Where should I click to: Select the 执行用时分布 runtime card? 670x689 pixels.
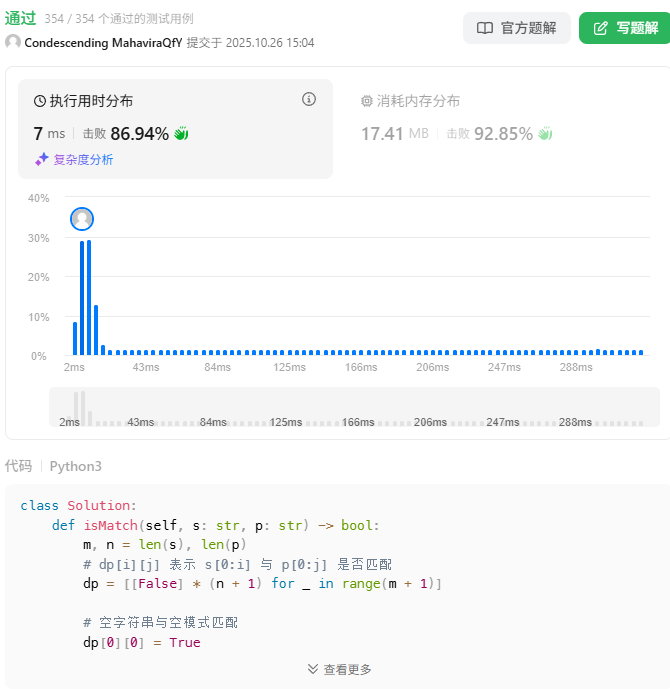pos(175,129)
